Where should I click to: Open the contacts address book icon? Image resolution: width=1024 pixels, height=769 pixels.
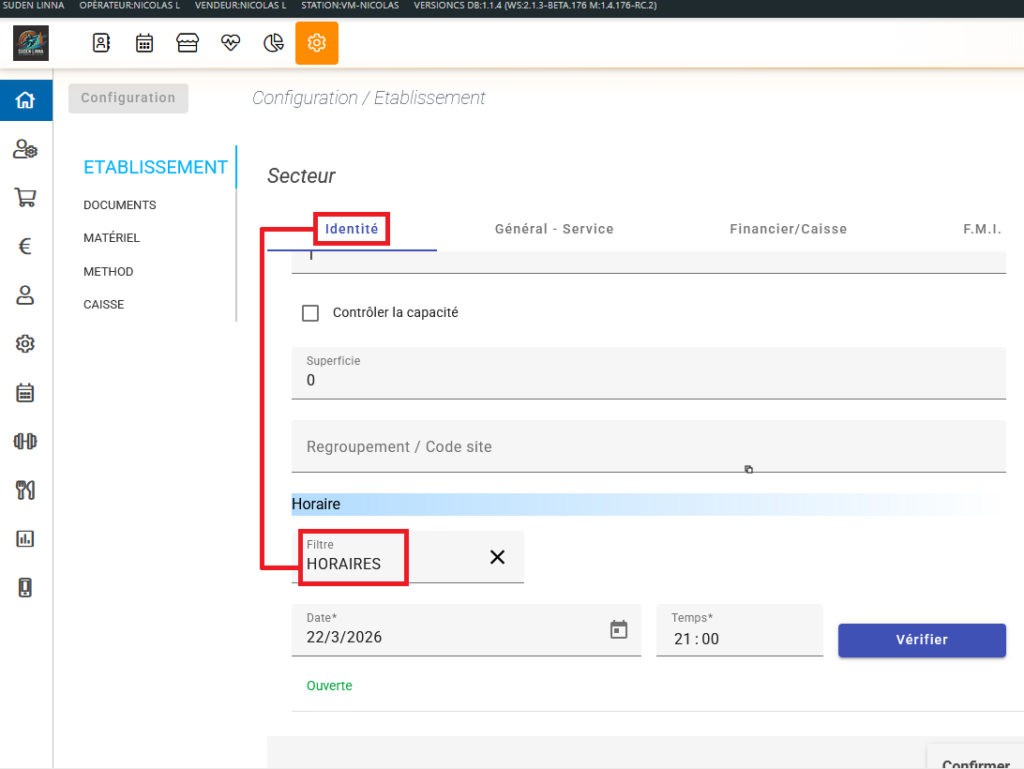pos(101,43)
